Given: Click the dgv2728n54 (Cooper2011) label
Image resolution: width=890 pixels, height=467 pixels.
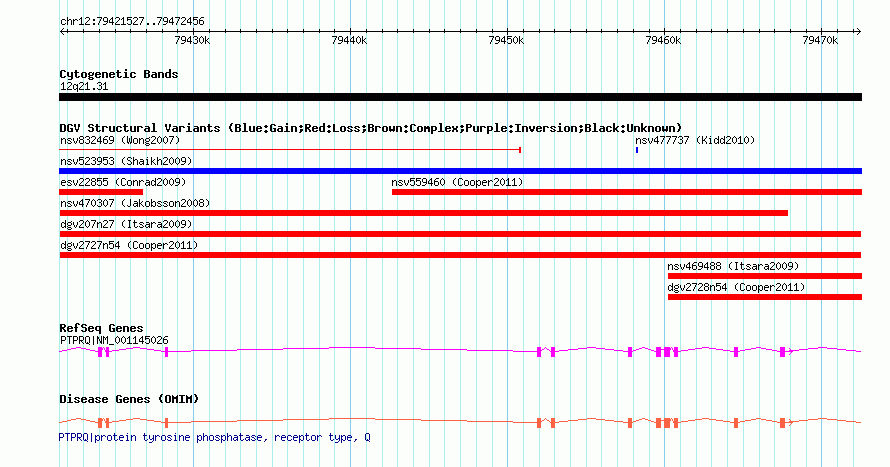Looking at the screenshot, I should click(736, 287).
